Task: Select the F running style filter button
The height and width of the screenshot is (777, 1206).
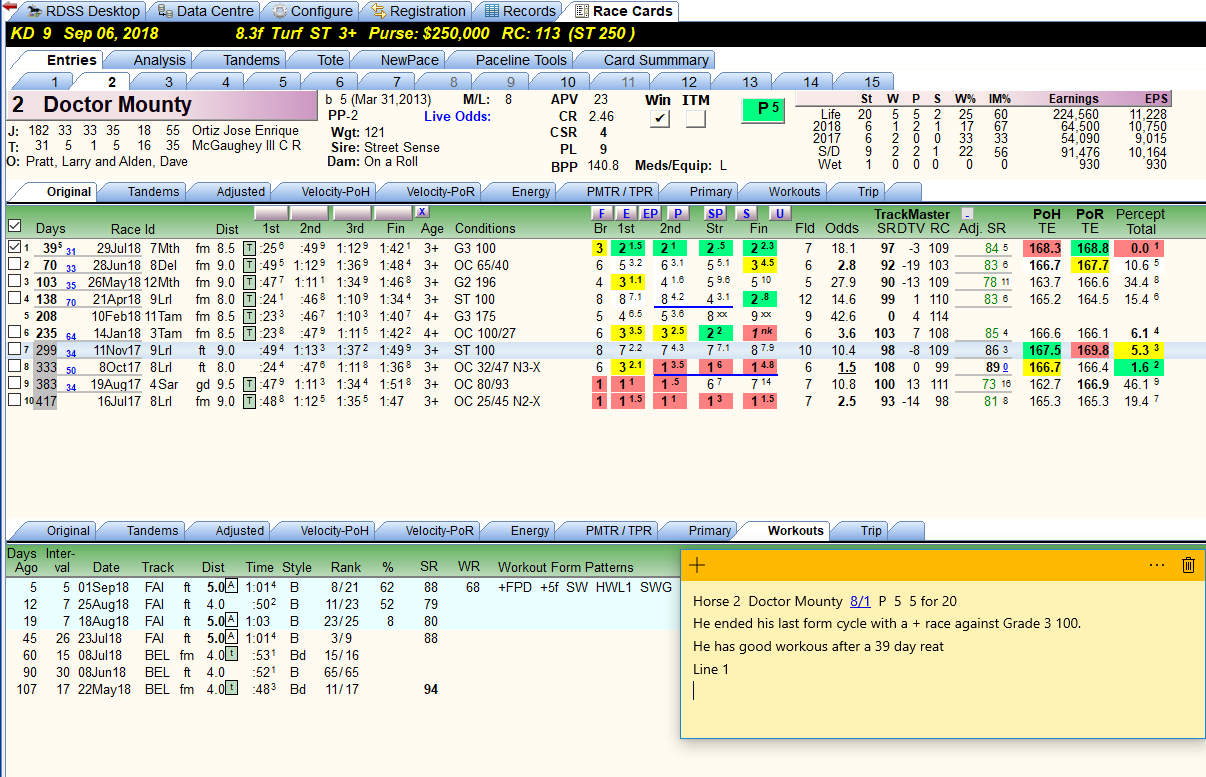Action: pos(601,213)
